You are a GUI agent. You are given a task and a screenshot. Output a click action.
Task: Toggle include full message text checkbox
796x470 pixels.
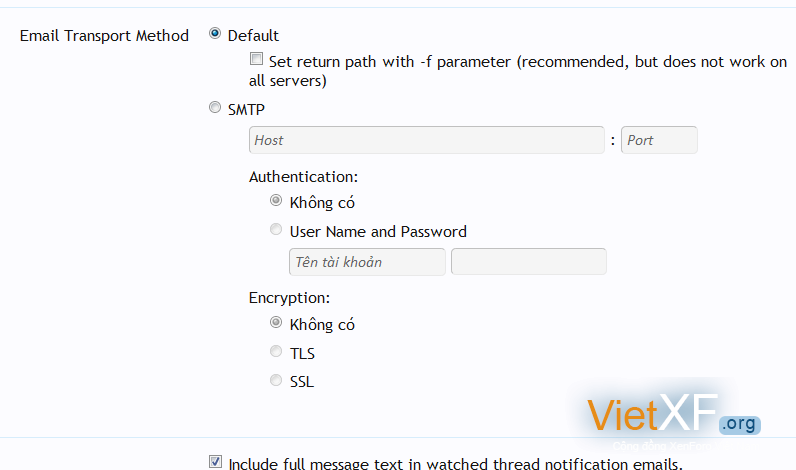coord(216,462)
